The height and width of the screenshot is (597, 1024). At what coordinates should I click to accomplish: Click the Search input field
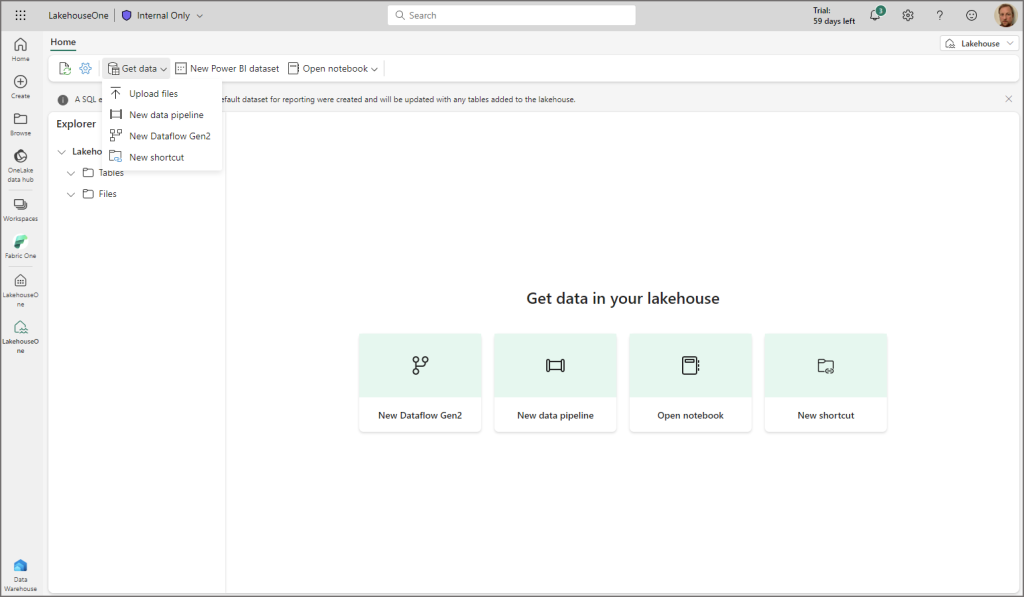pos(511,15)
